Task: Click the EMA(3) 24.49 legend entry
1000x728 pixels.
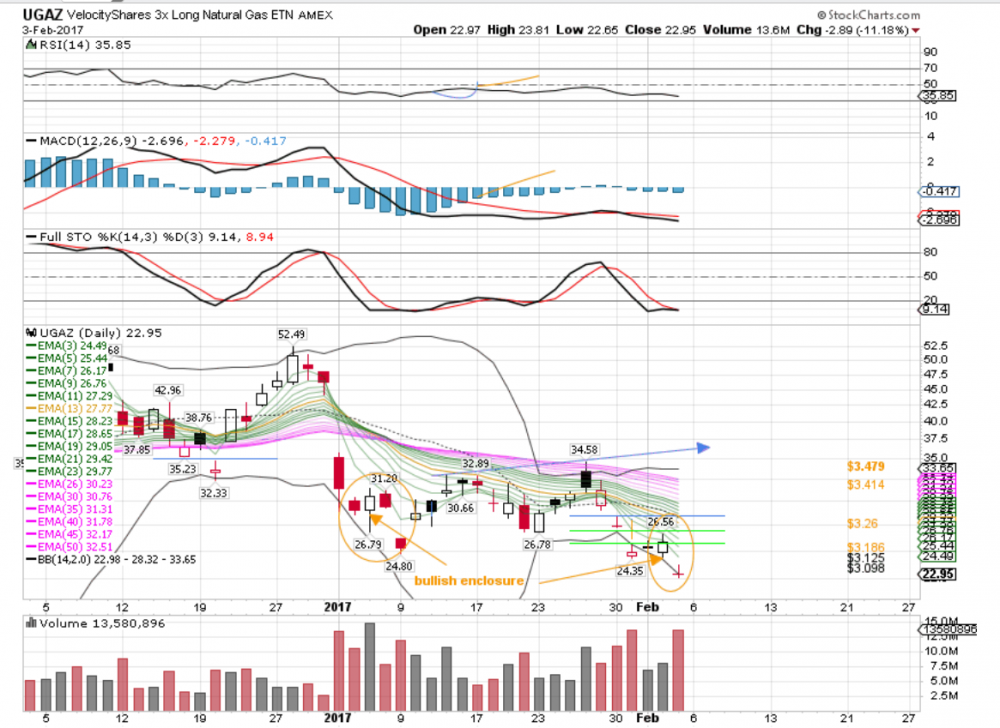Action: (x=67, y=346)
